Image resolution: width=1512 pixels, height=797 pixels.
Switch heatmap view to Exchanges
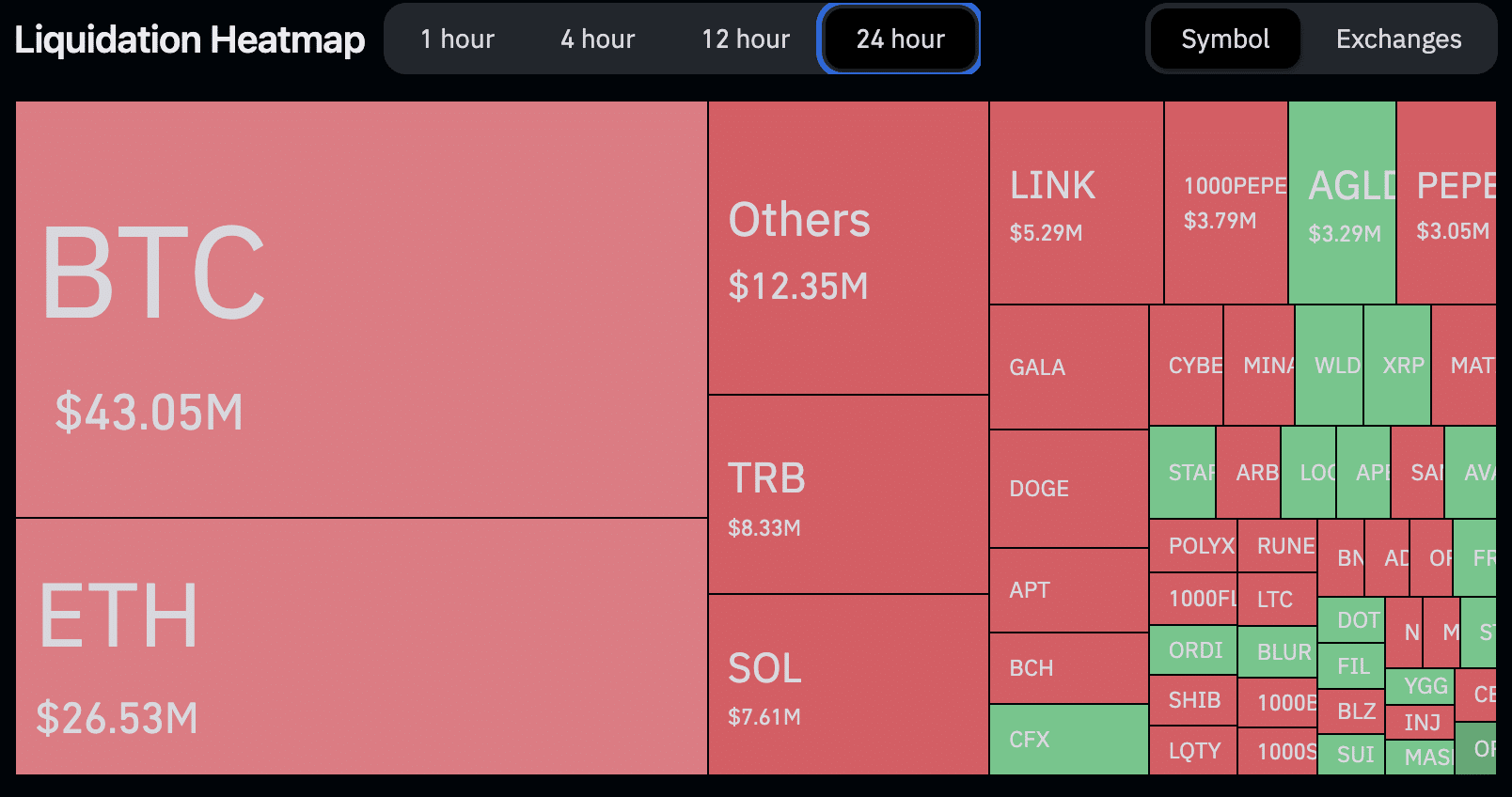(1398, 39)
